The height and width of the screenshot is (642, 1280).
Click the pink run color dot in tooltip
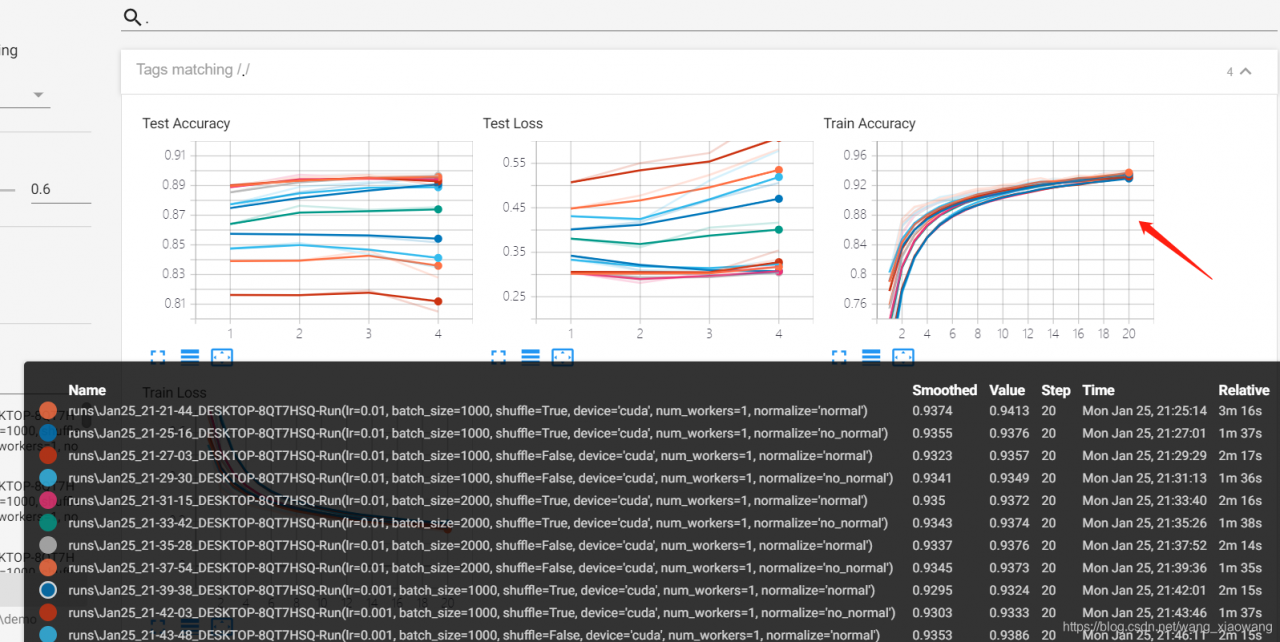(48, 500)
